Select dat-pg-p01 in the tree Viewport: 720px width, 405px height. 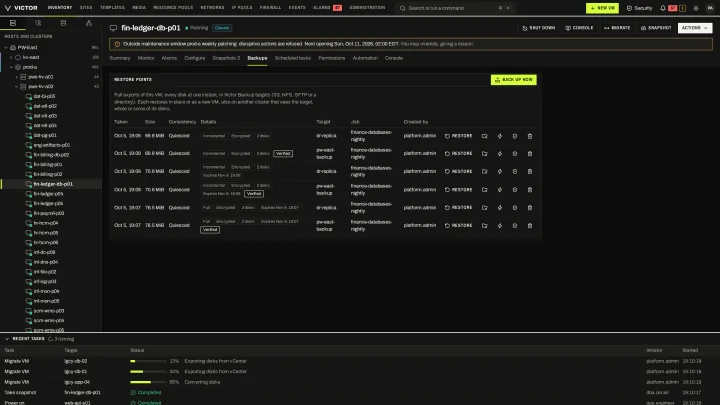[45, 135]
